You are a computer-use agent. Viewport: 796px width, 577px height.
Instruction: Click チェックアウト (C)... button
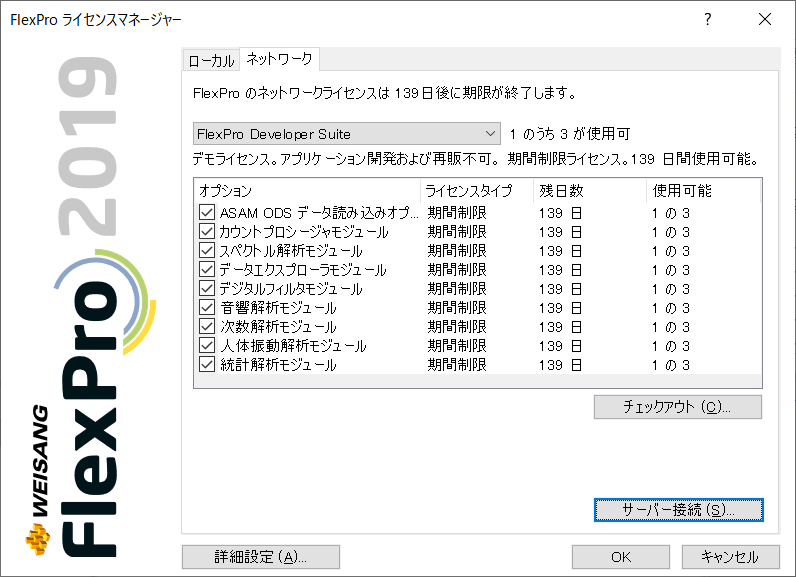pyautogui.click(x=678, y=407)
